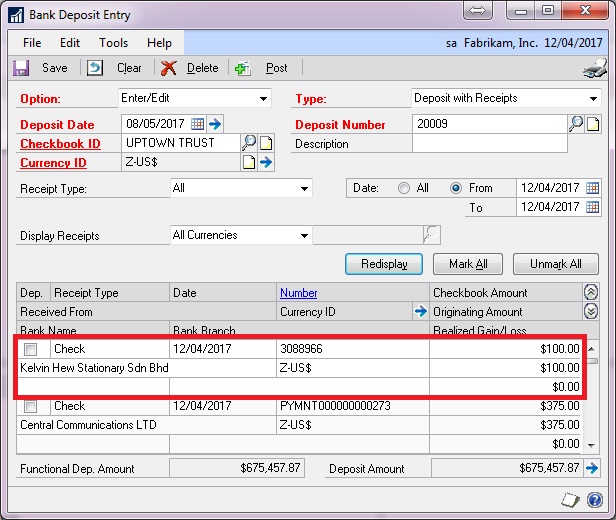Click the Checkbook ID field UPTOWN TRUST
This screenshot has height=520, width=616.
tap(181, 143)
